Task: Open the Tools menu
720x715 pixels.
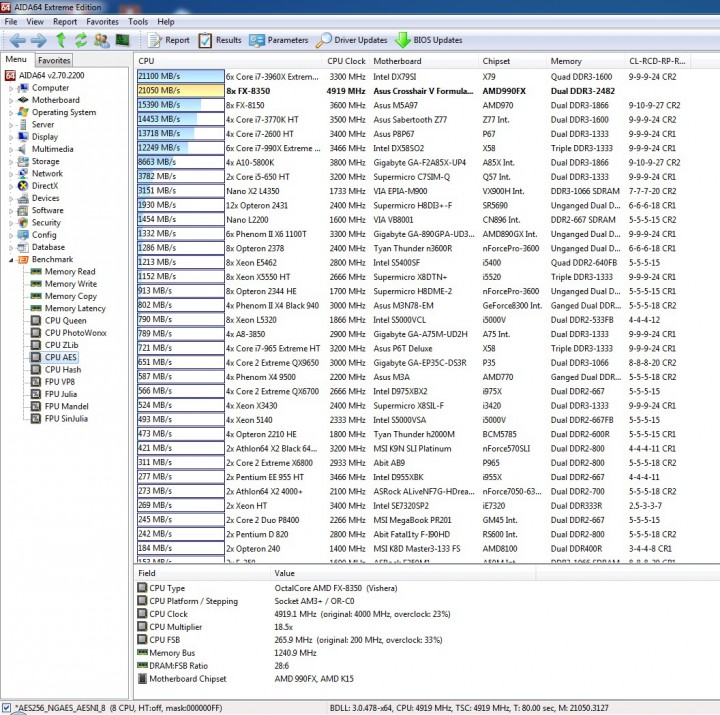Action: [x=138, y=22]
